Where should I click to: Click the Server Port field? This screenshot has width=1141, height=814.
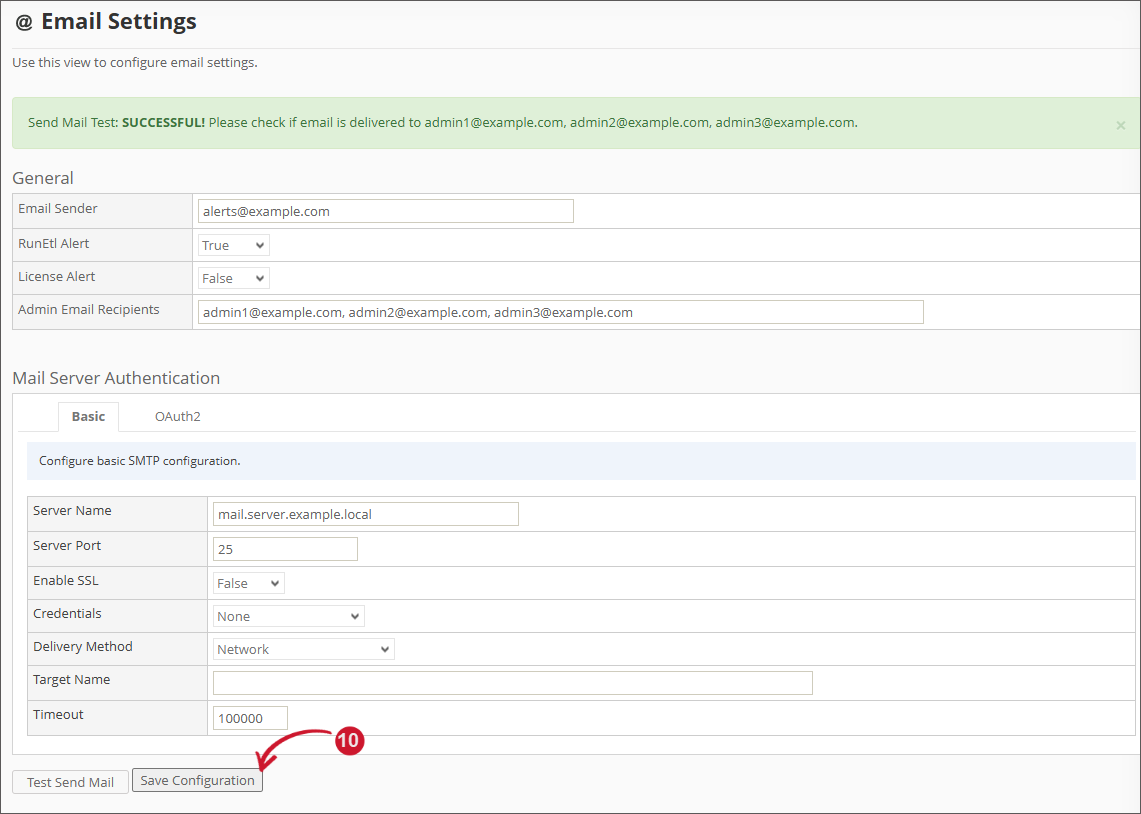tap(285, 549)
